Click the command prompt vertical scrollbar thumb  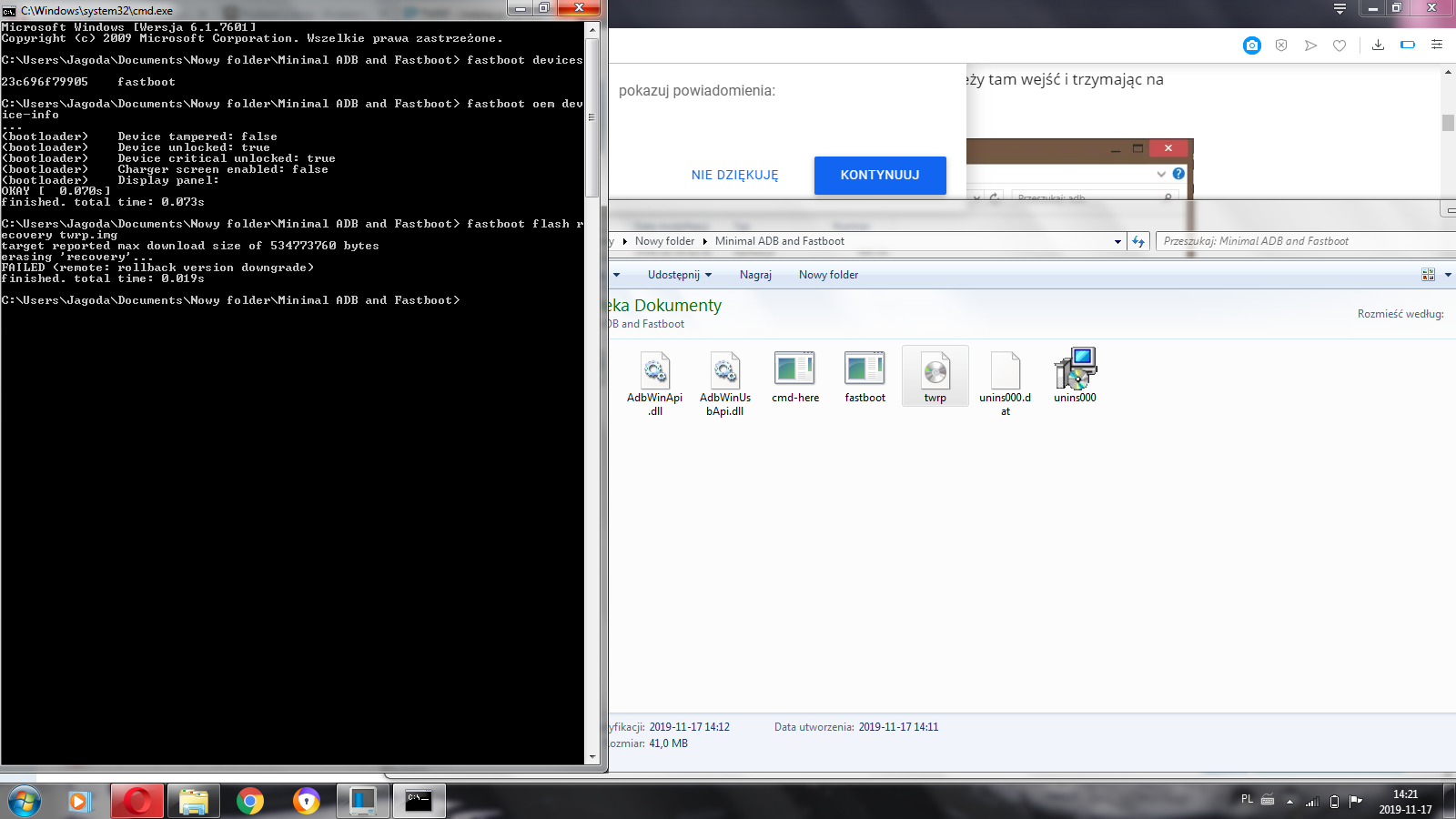[x=591, y=116]
